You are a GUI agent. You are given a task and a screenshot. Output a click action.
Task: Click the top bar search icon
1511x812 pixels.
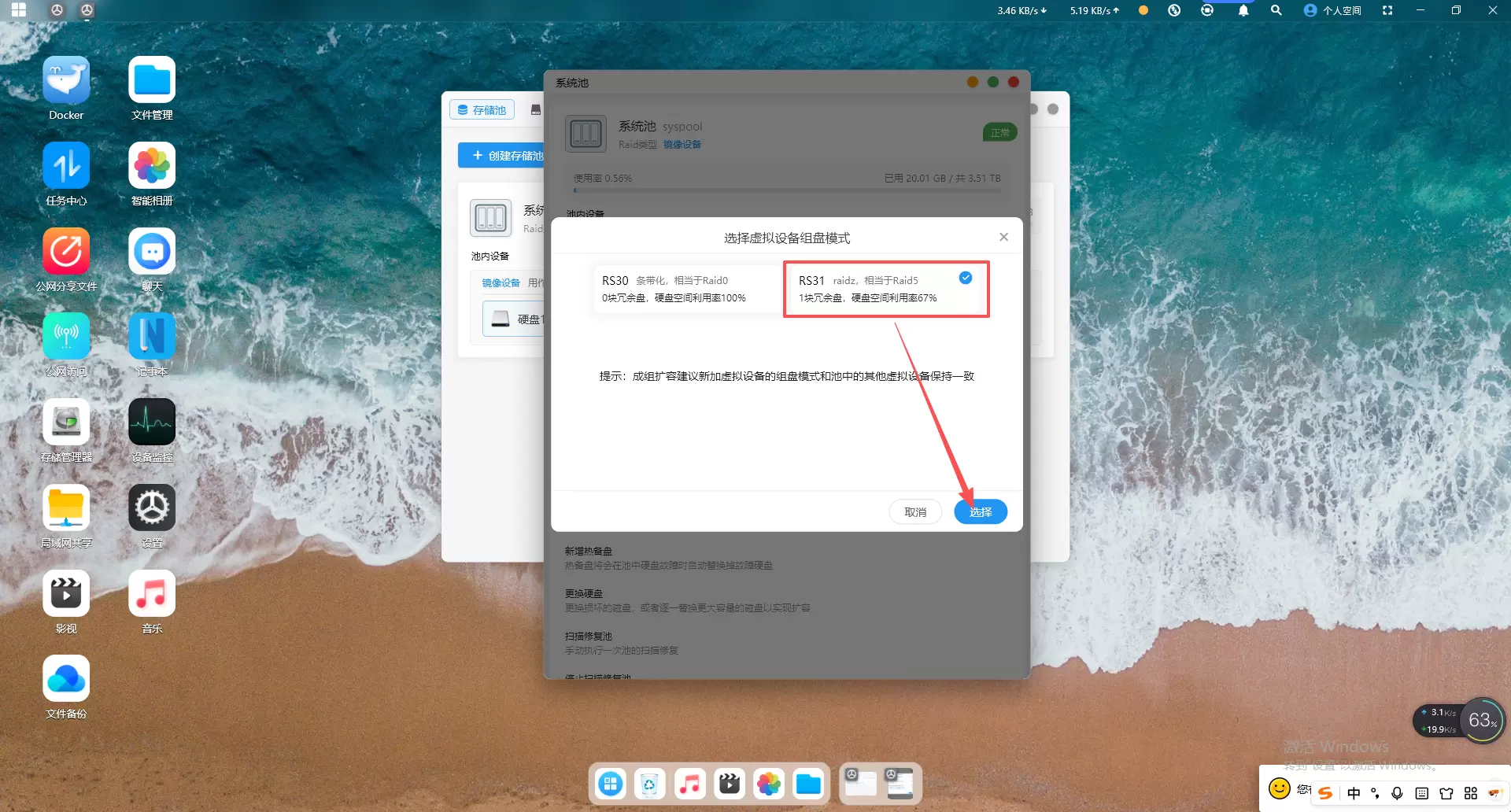[x=1276, y=10]
